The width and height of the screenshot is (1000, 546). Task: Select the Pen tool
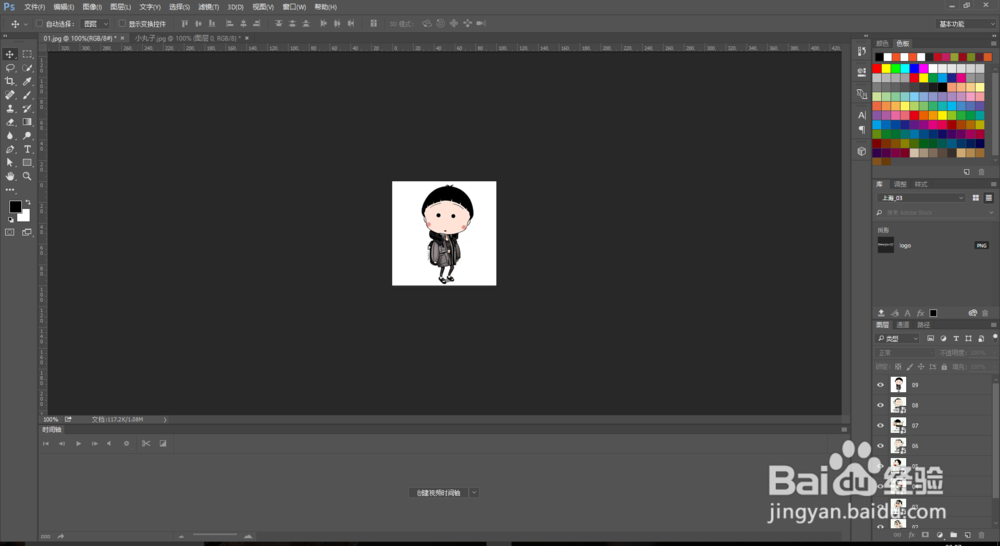(10, 149)
